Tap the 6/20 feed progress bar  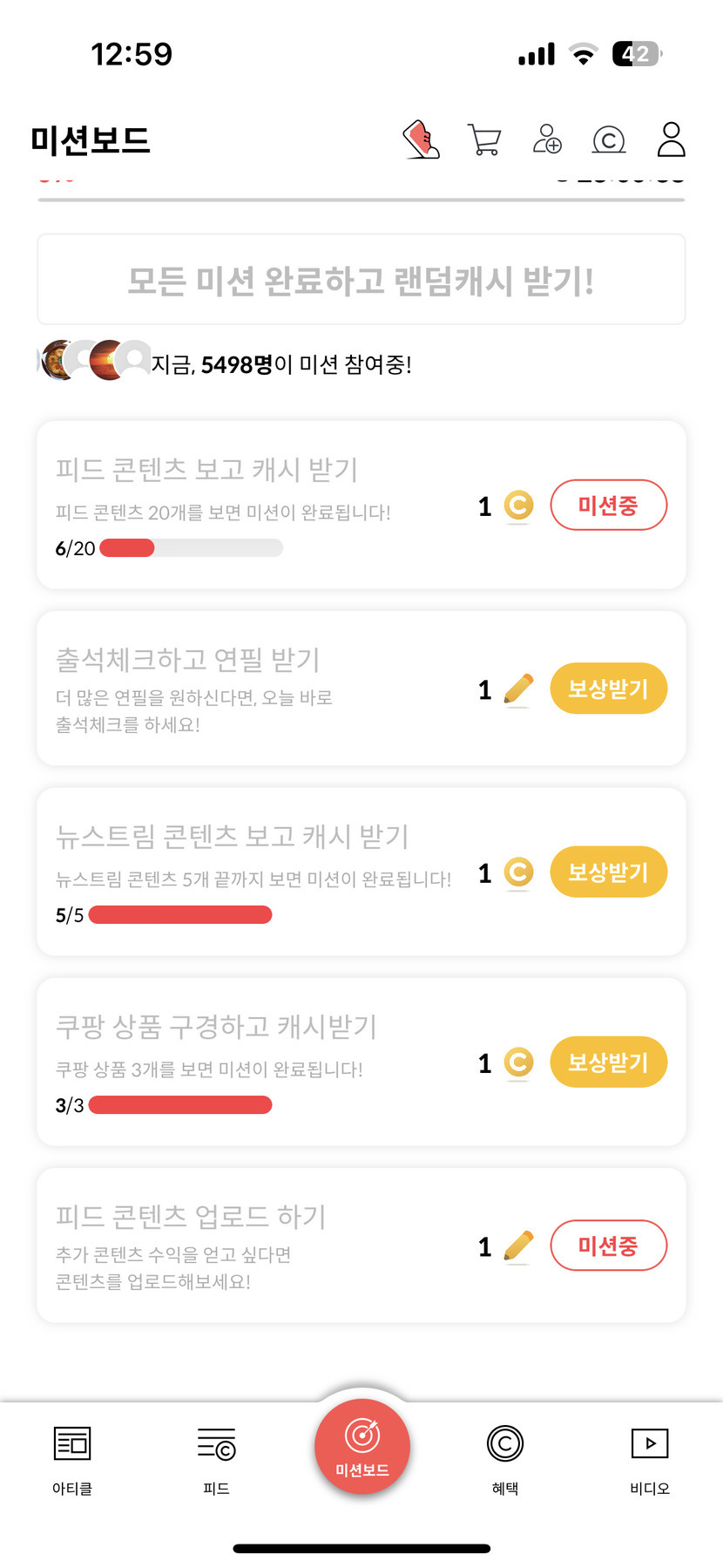click(x=191, y=548)
